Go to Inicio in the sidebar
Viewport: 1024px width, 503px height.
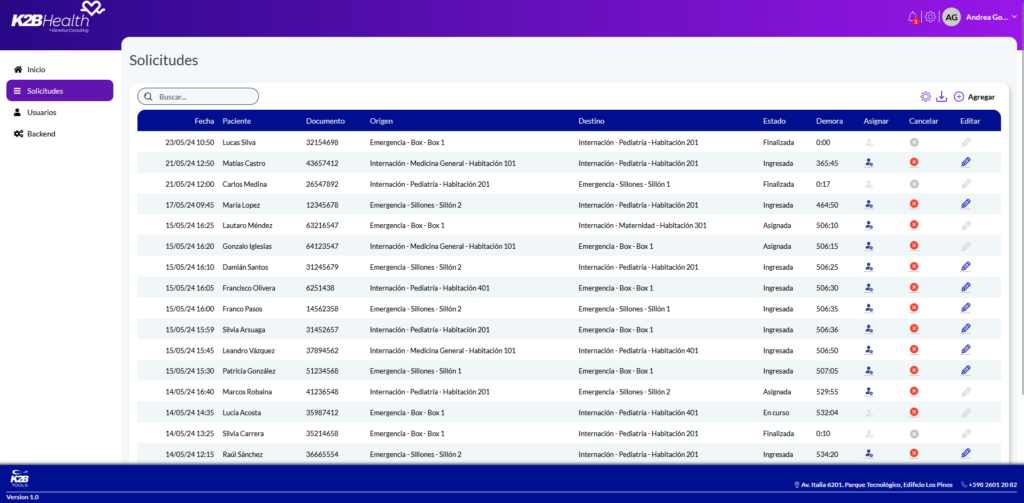36,69
